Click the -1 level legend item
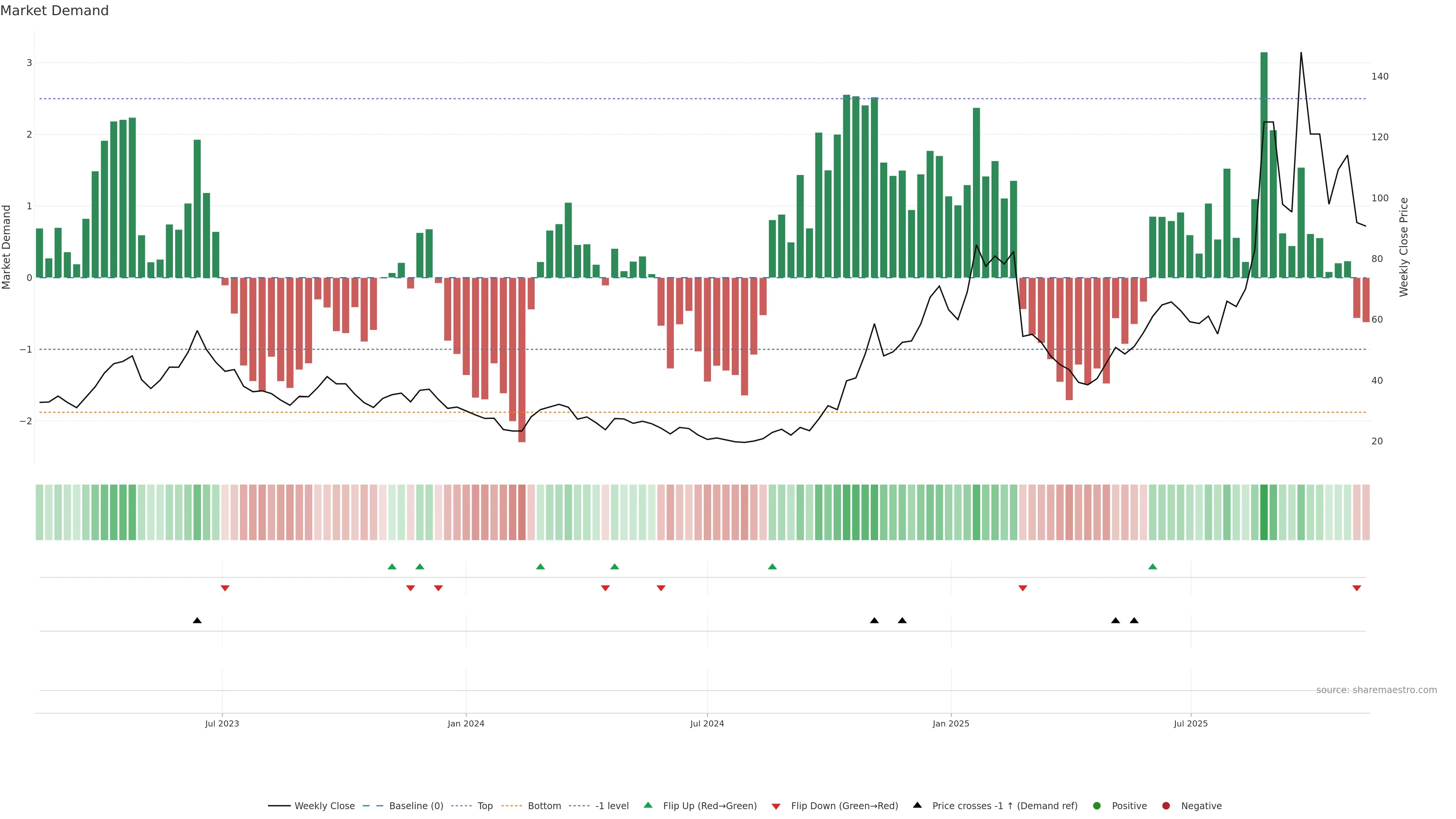The width and height of the screenshot is (1456, 819). click(612, 806)
